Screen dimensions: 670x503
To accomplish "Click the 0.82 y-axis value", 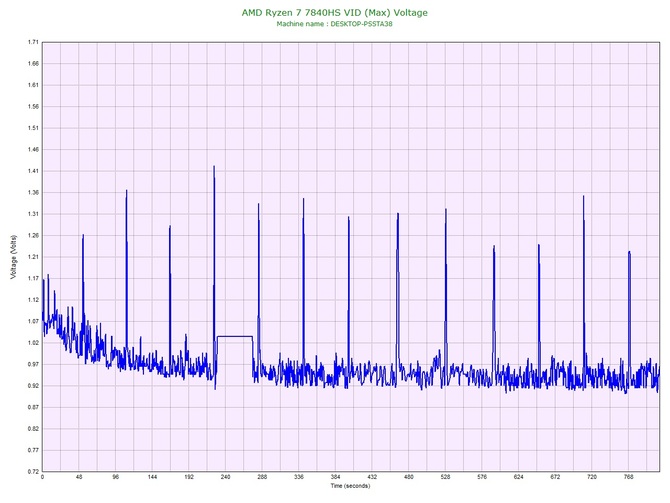I will [33, 429].
